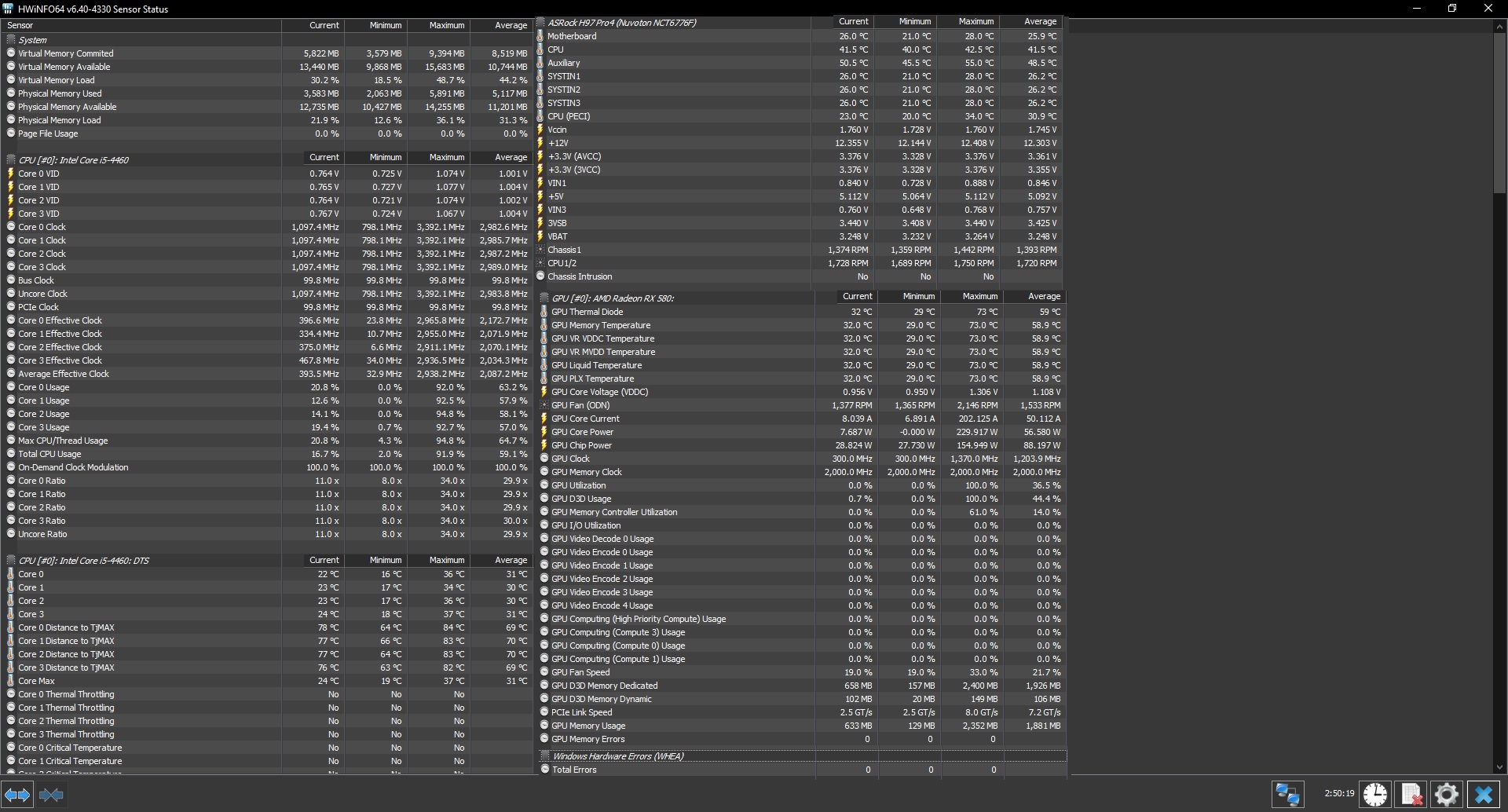The image size is (1508, 812).
Task: Click the round icon beside Total CPU Usage
Action: [x=11, y=454]
